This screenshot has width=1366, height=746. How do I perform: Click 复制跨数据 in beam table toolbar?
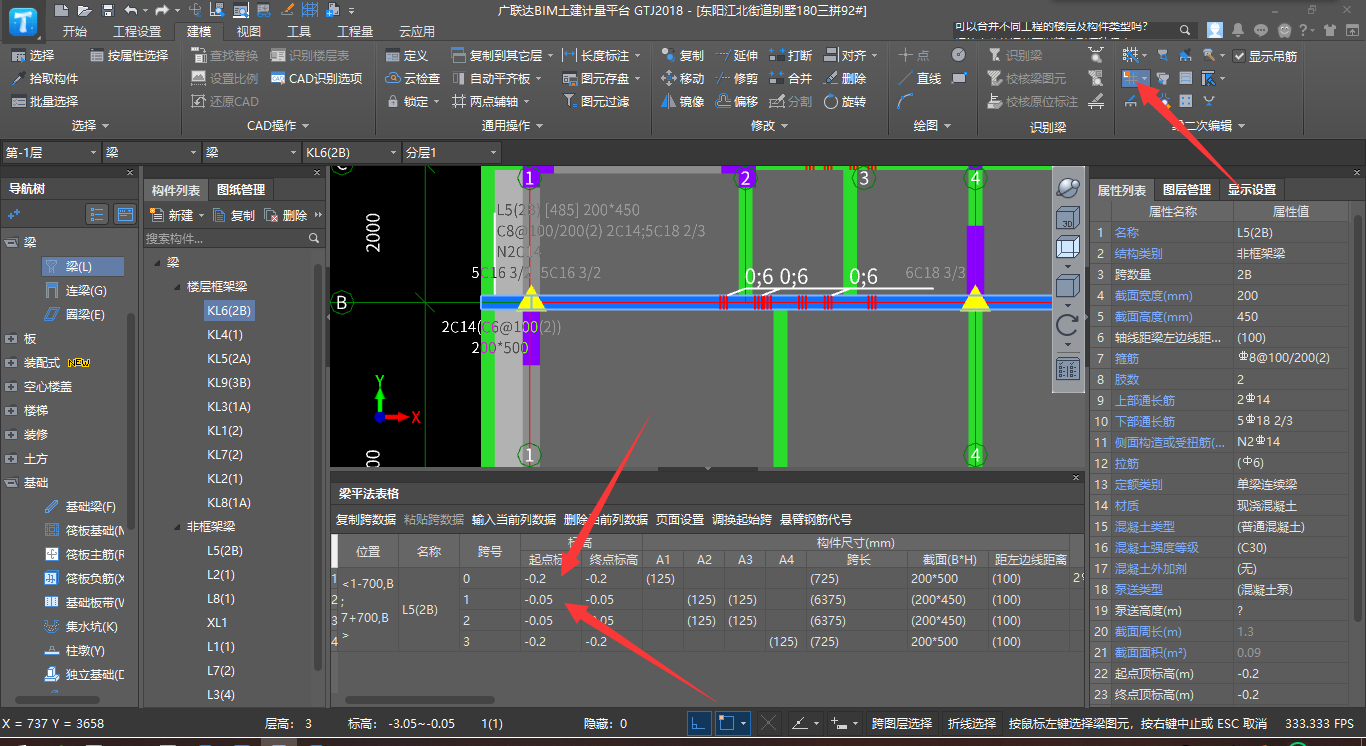point(366,520)
